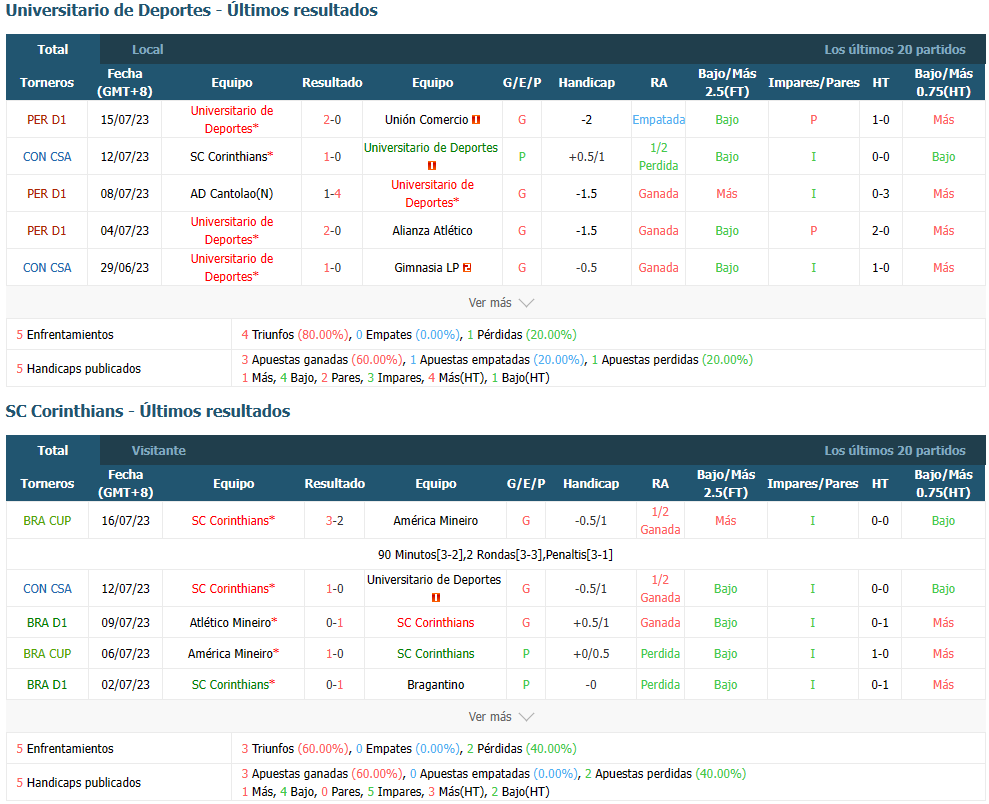Click SC Corinthians in 12/07/23 row of first table
This screenshot has width=989, height=804.
point(231,156)
